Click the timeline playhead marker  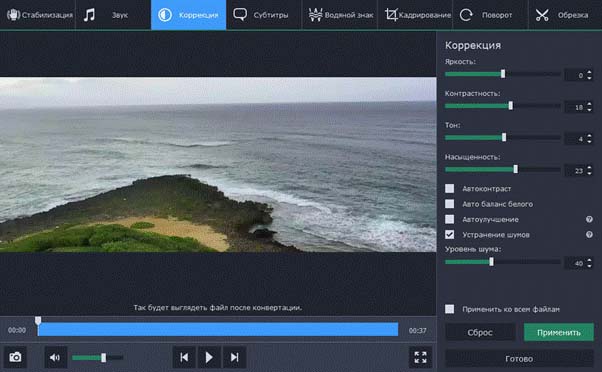point(38,321)
